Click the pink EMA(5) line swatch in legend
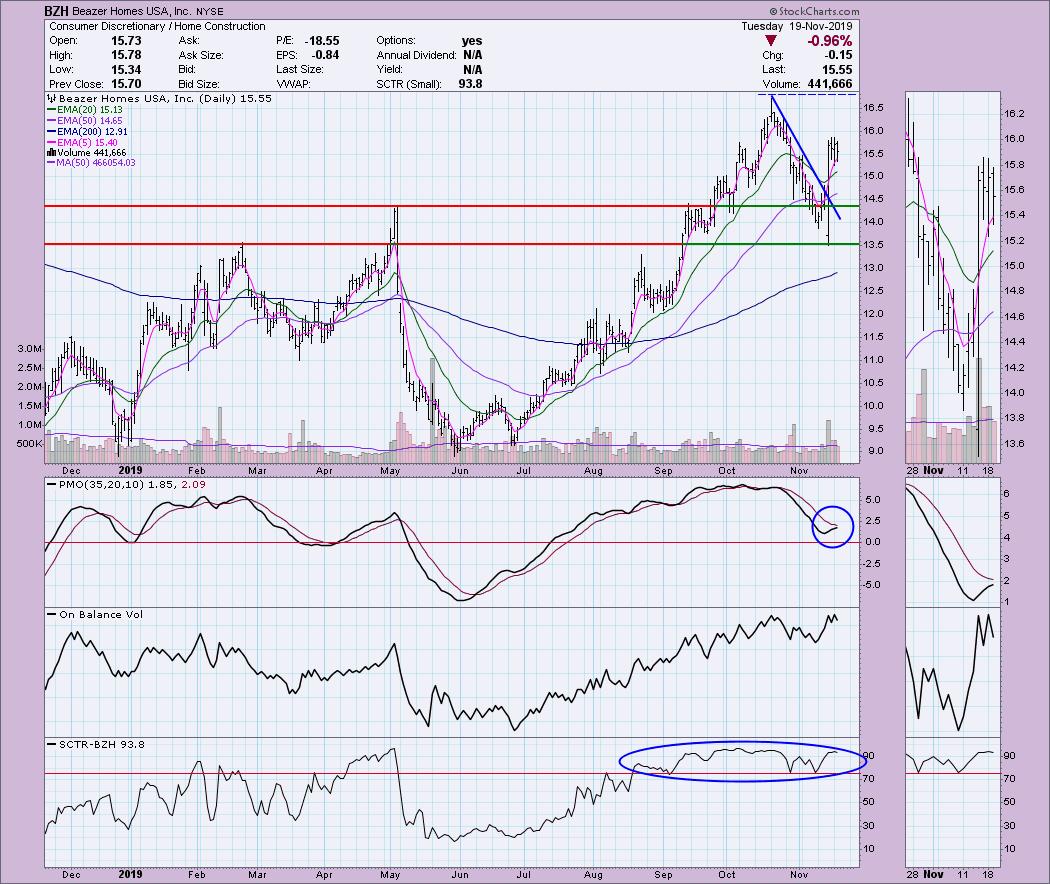Screen dimensions: 1050x884 coord(52,143)
